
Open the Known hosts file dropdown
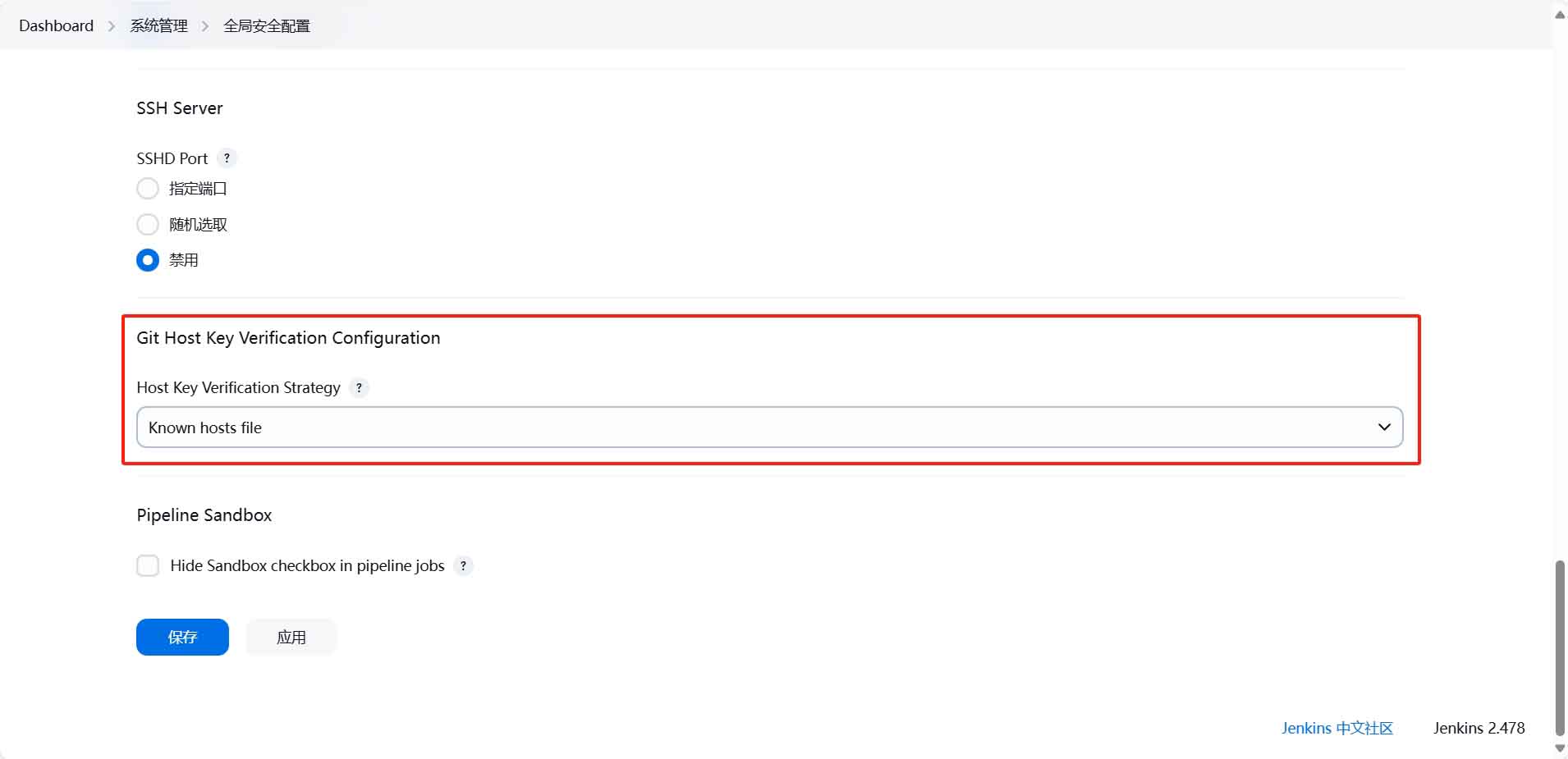point(769,428)
